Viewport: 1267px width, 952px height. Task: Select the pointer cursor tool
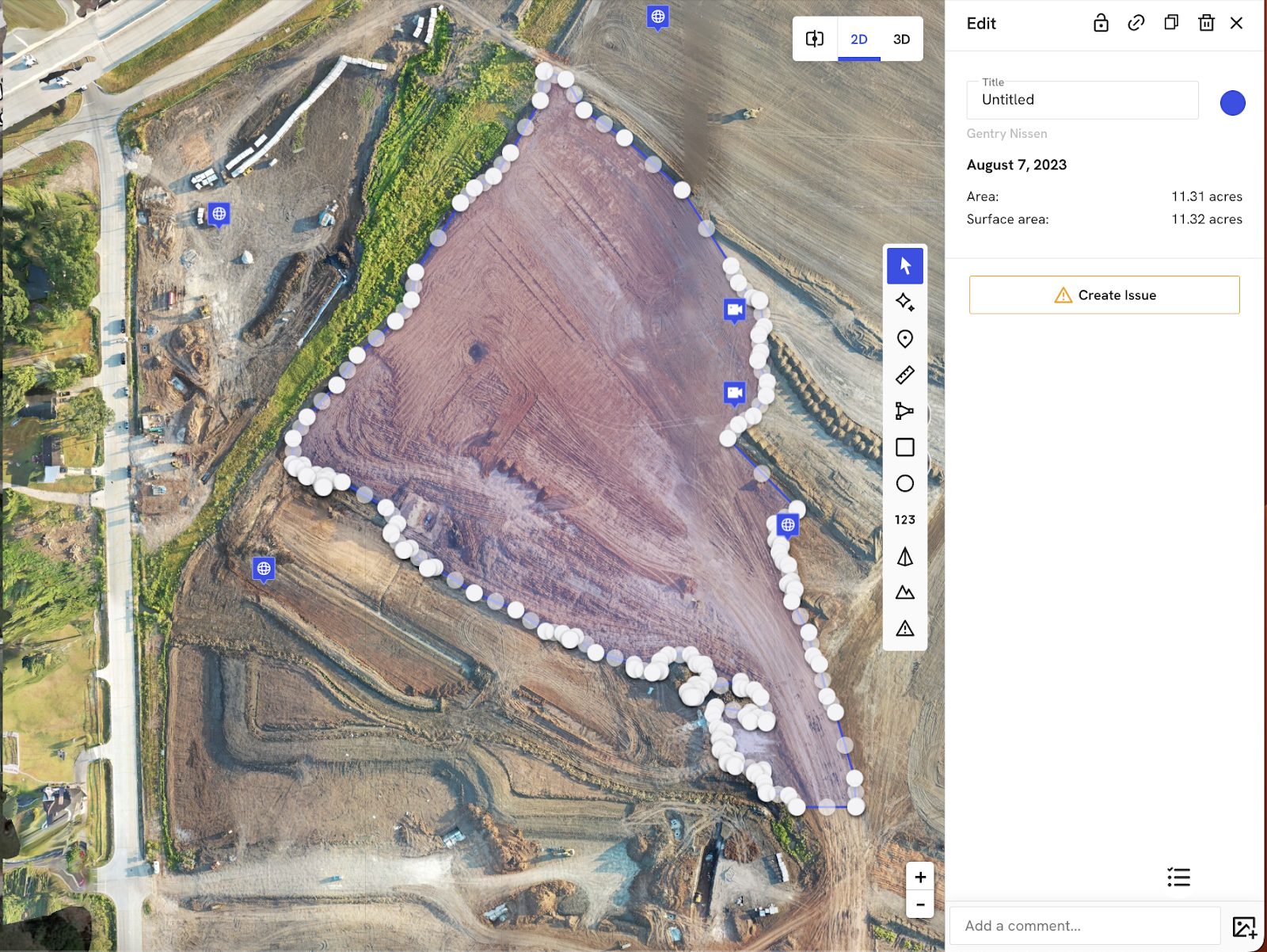click(x=904, y=266)
